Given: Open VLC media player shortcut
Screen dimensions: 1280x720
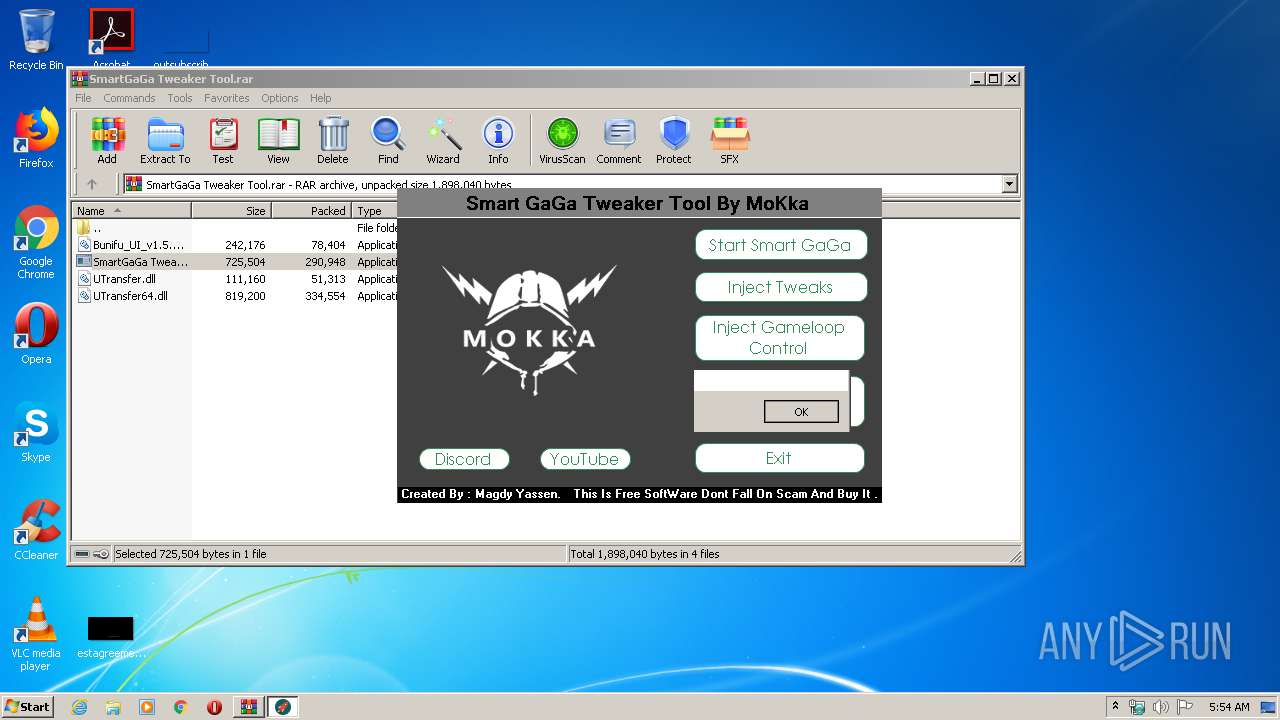Looking at the screenshot, I should point(36,634).
